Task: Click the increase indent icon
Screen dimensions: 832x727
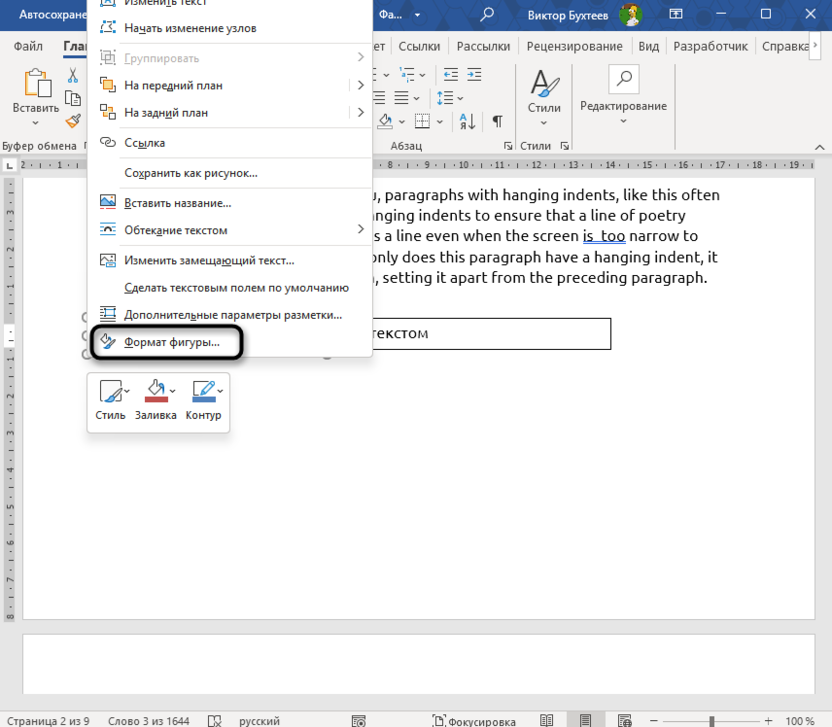Action: point(473,74)
